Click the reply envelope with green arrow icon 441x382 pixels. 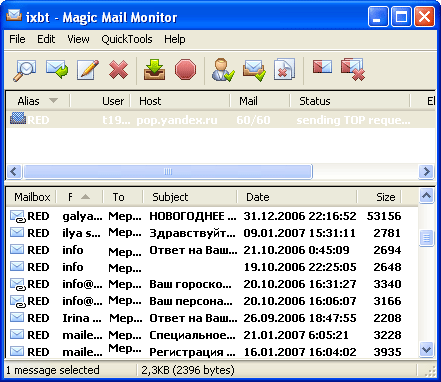click(x=57, y=70)
